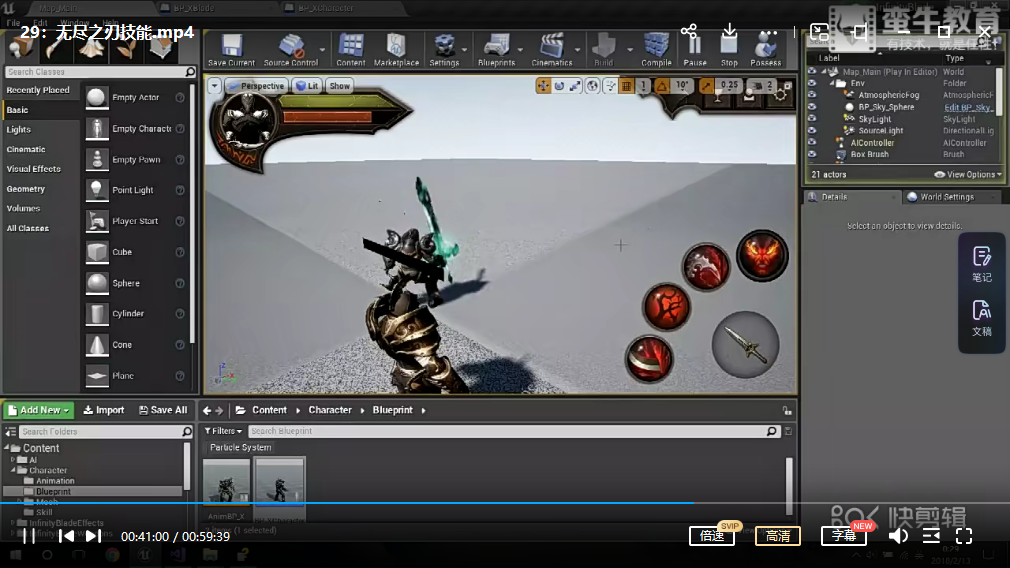
Task: Open the Blueprints toolbar icon
Action: click(x=496, y=50)
